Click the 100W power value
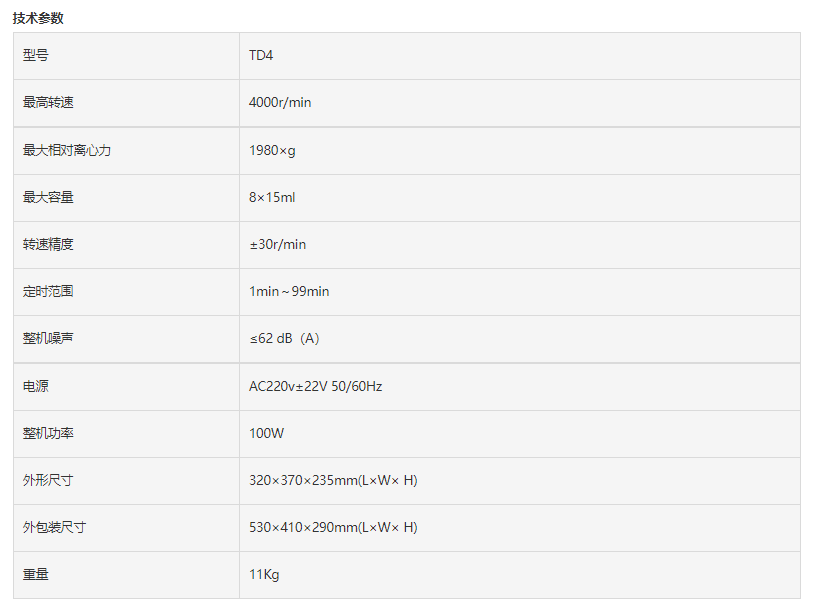The width and height of the screenshot is (816, 614). tap(266, 433)
